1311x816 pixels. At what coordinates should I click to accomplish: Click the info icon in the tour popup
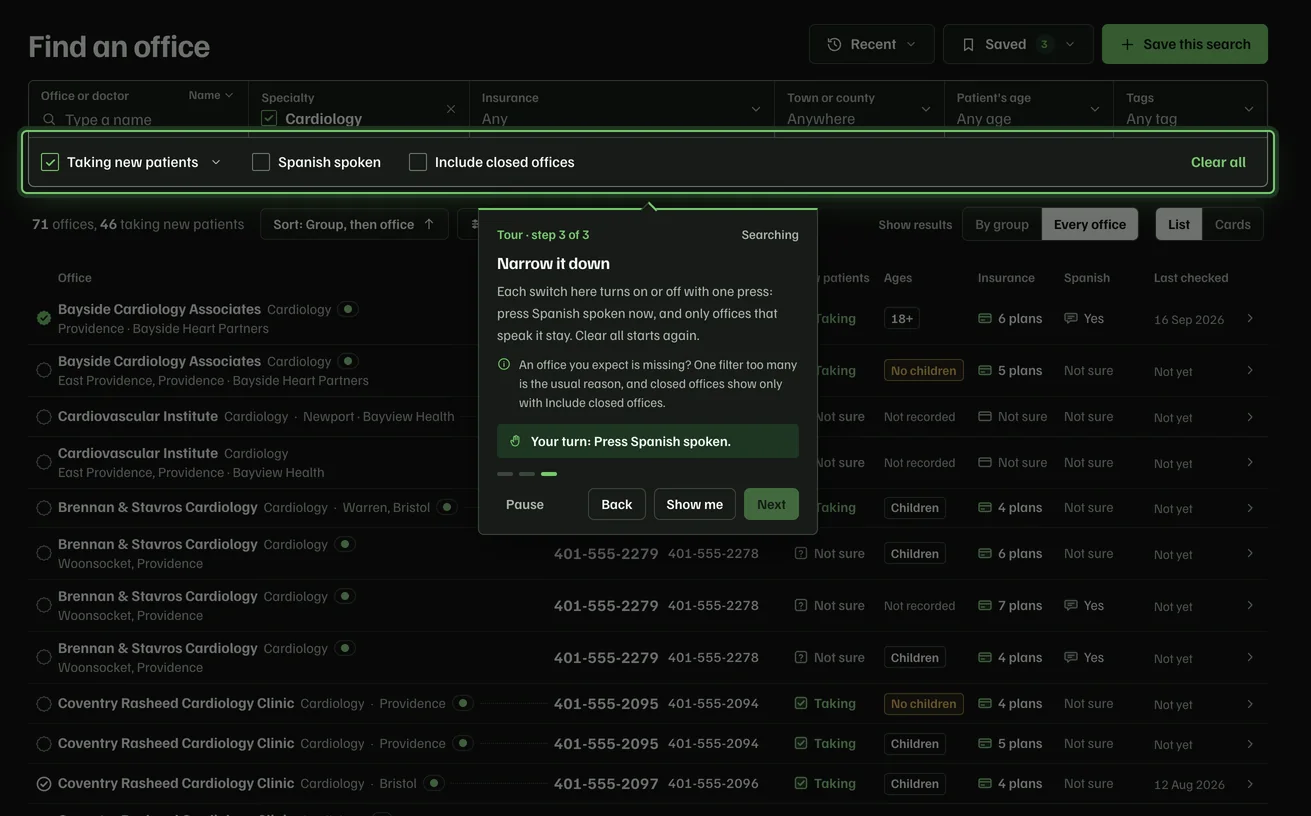coord(504,364)
